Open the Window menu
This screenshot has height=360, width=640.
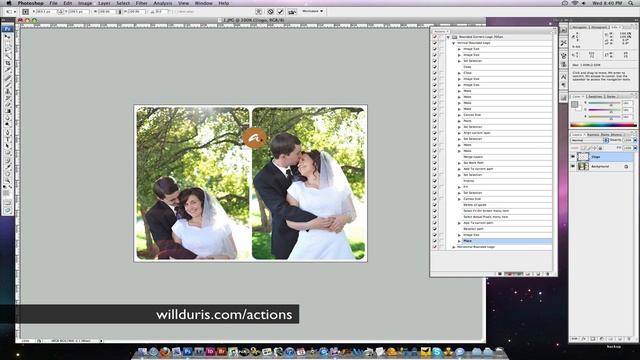[203, 3]
